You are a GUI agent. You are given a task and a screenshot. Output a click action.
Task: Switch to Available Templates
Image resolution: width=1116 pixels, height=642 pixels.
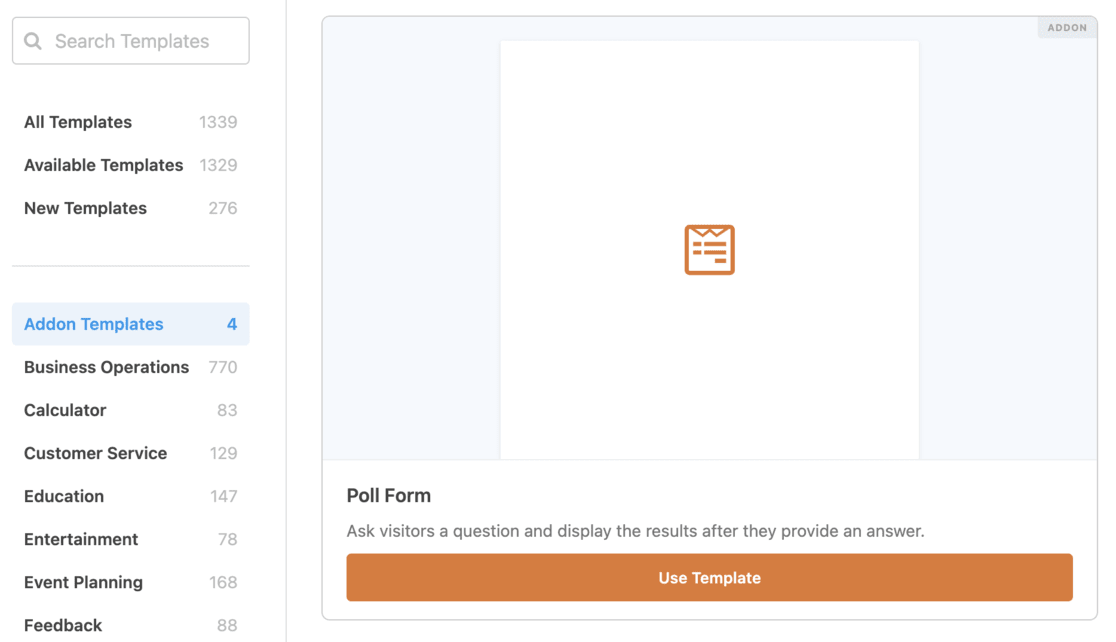click(x=103, y=165)
